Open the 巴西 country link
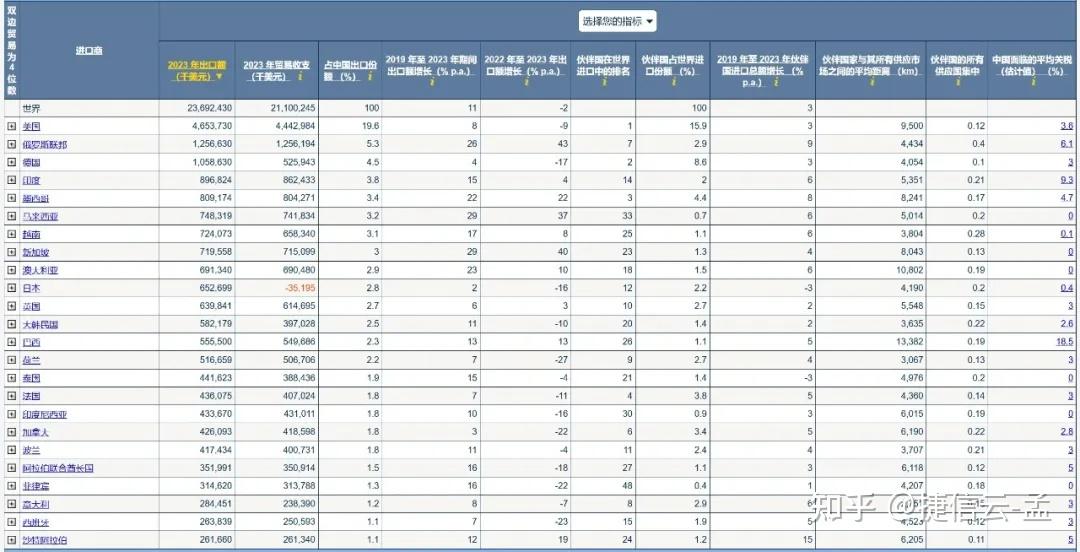This screenshot has width=1080, height=552. pos(32,342)
